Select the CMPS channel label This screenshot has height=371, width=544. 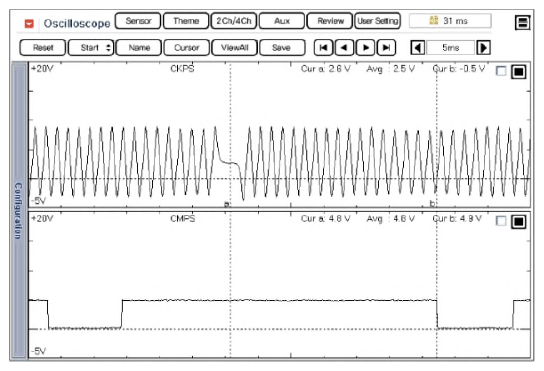click(182, 219)
